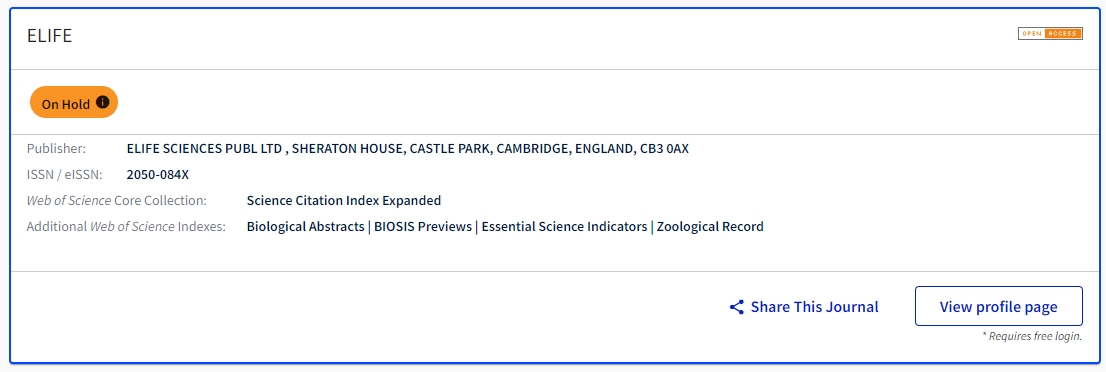Click the ELIFE journal title
This screenshot has width=1106, height=372.
click(49, 36)
